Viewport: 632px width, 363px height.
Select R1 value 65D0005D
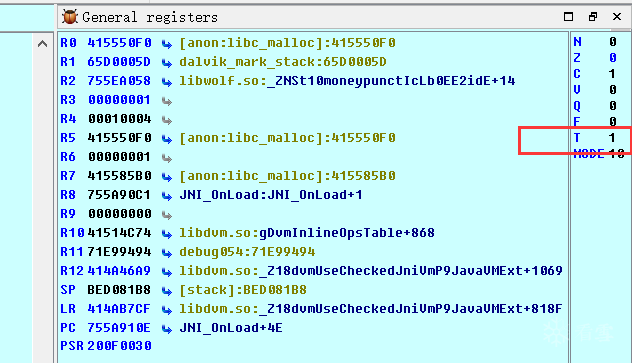coord(119,62)
